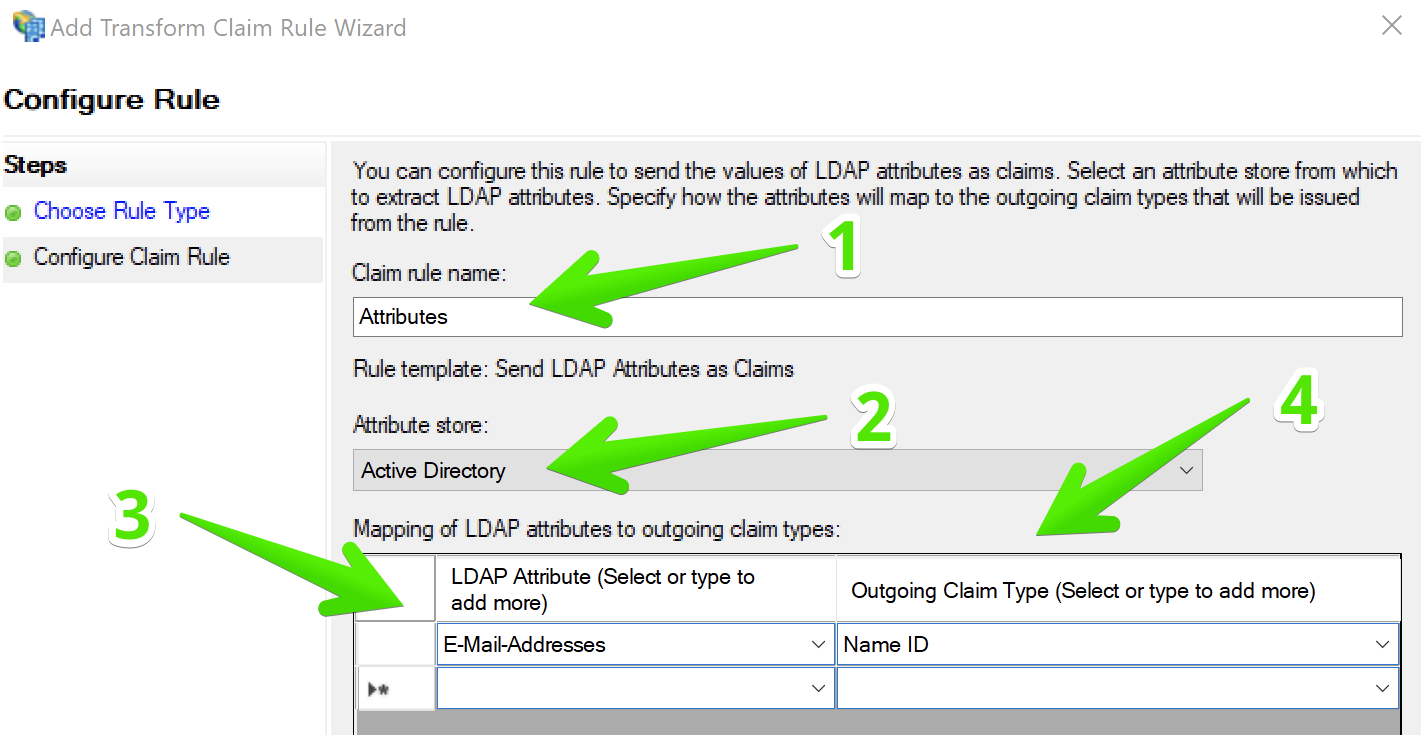Select the new row marker with asterisk
This screenshot has width=1421, height=735.
(x=396, y=688)
